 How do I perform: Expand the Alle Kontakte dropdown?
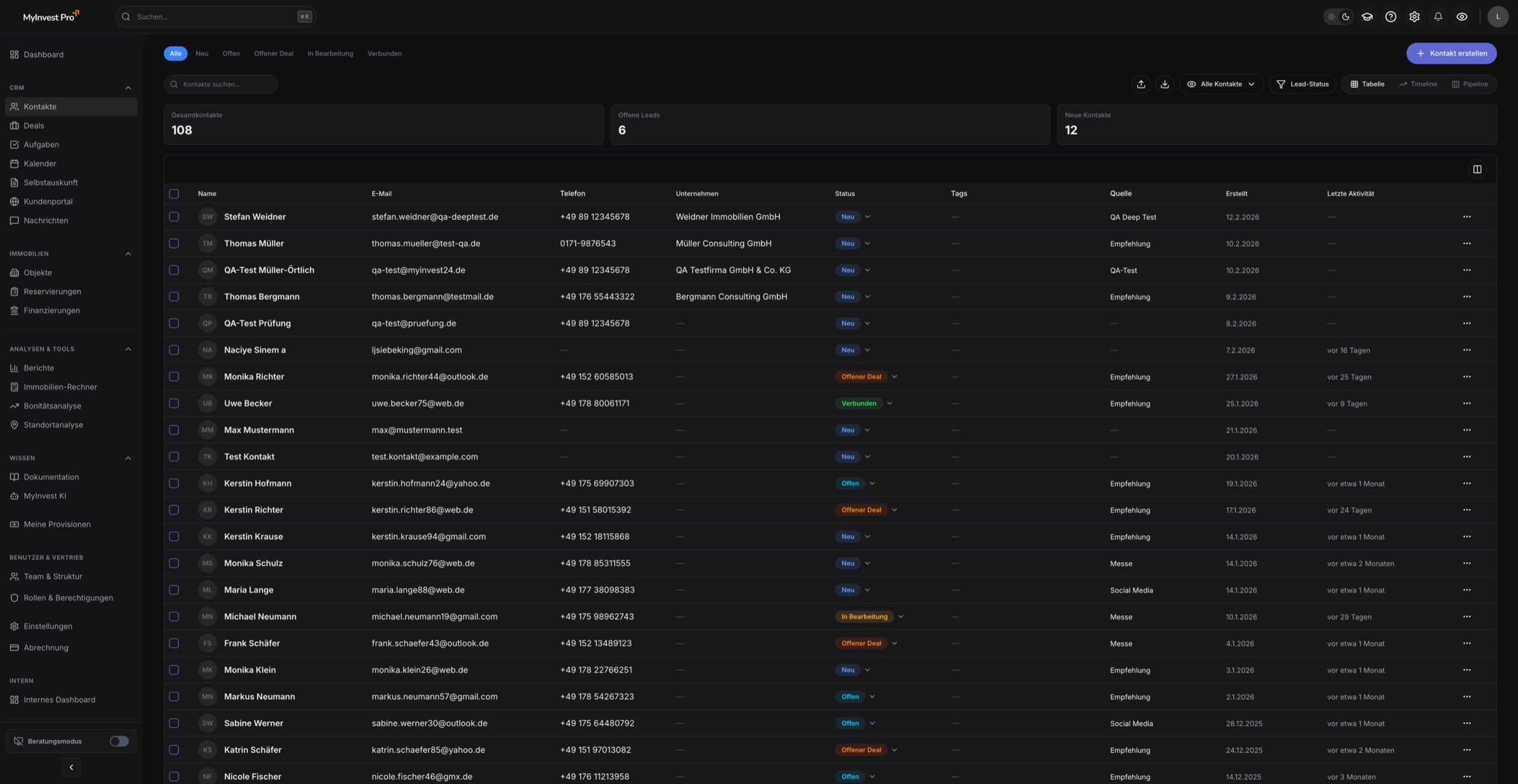pos(1221,83)
